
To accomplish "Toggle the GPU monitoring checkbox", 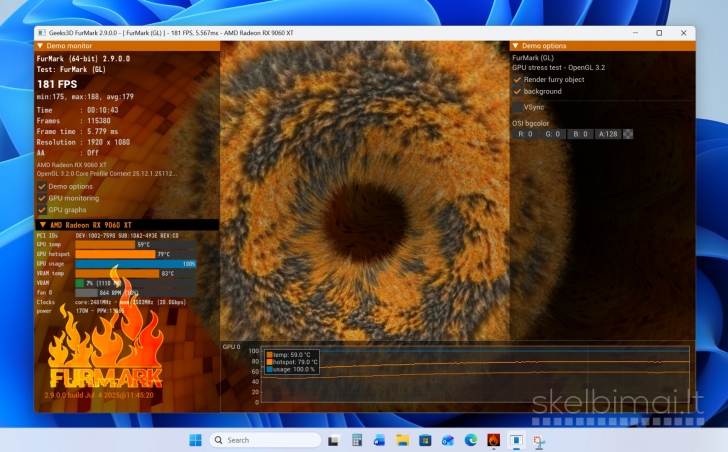I will 42,198.
